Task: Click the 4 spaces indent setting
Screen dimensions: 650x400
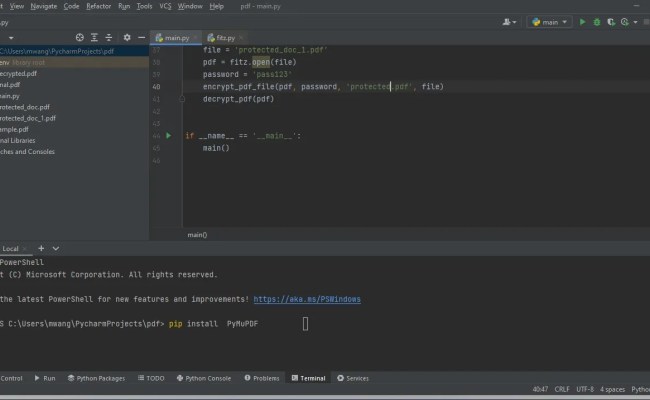Action: coord(612,389)
